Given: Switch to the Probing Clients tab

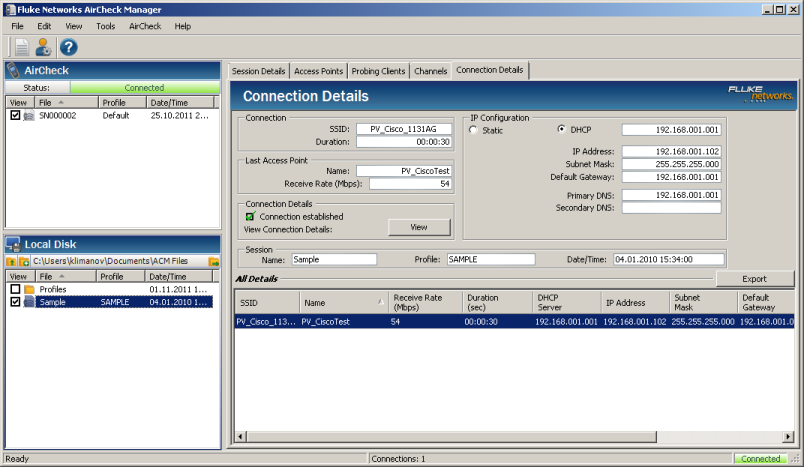Looking at the screenshot, I should click(378, 71).
